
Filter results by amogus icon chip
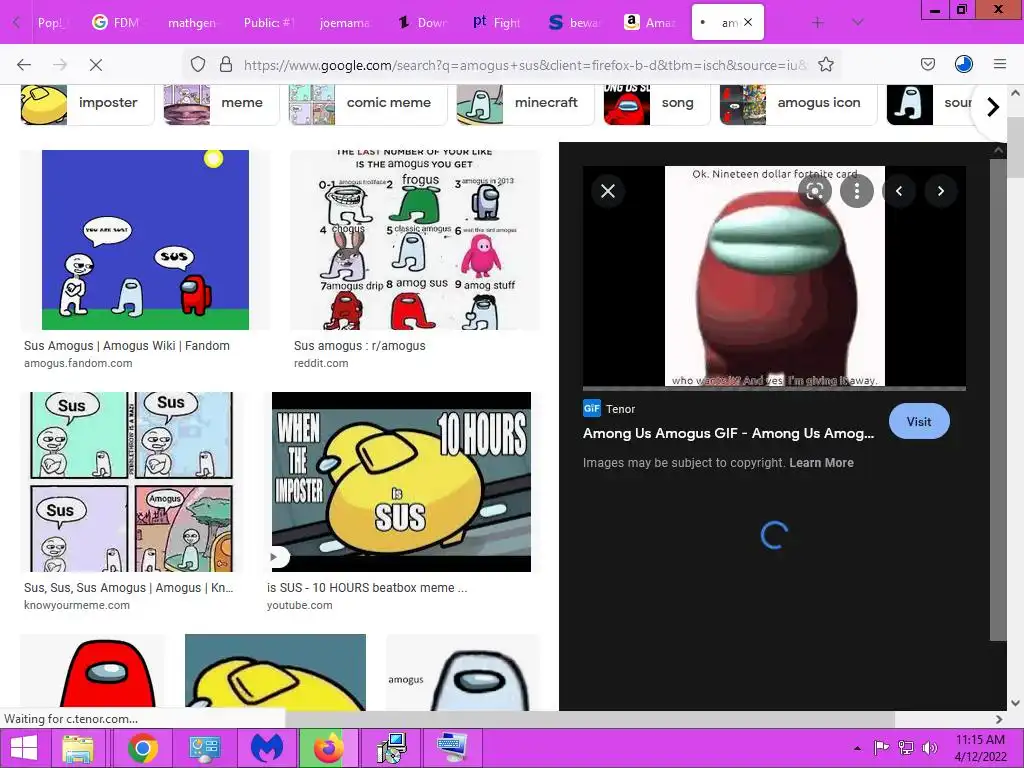[x=798, y=103]
